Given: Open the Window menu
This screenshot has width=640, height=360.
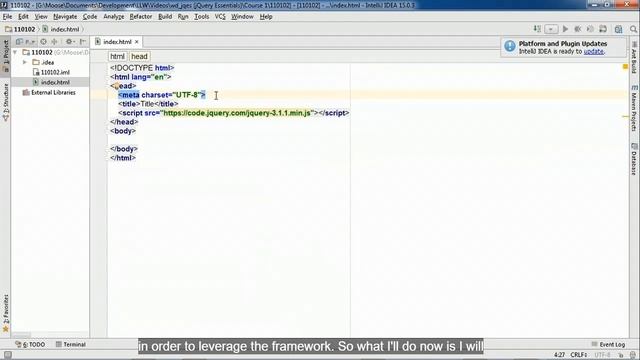Looking at the screenshot, I should coord(242,17).
